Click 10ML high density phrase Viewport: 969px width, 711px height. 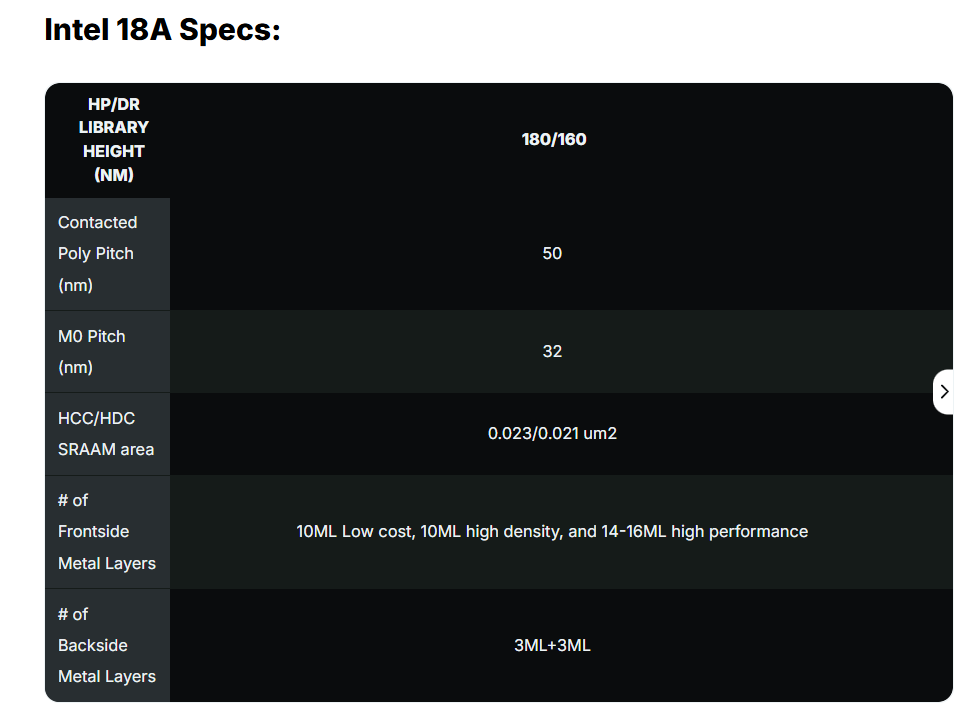point(491,532)
